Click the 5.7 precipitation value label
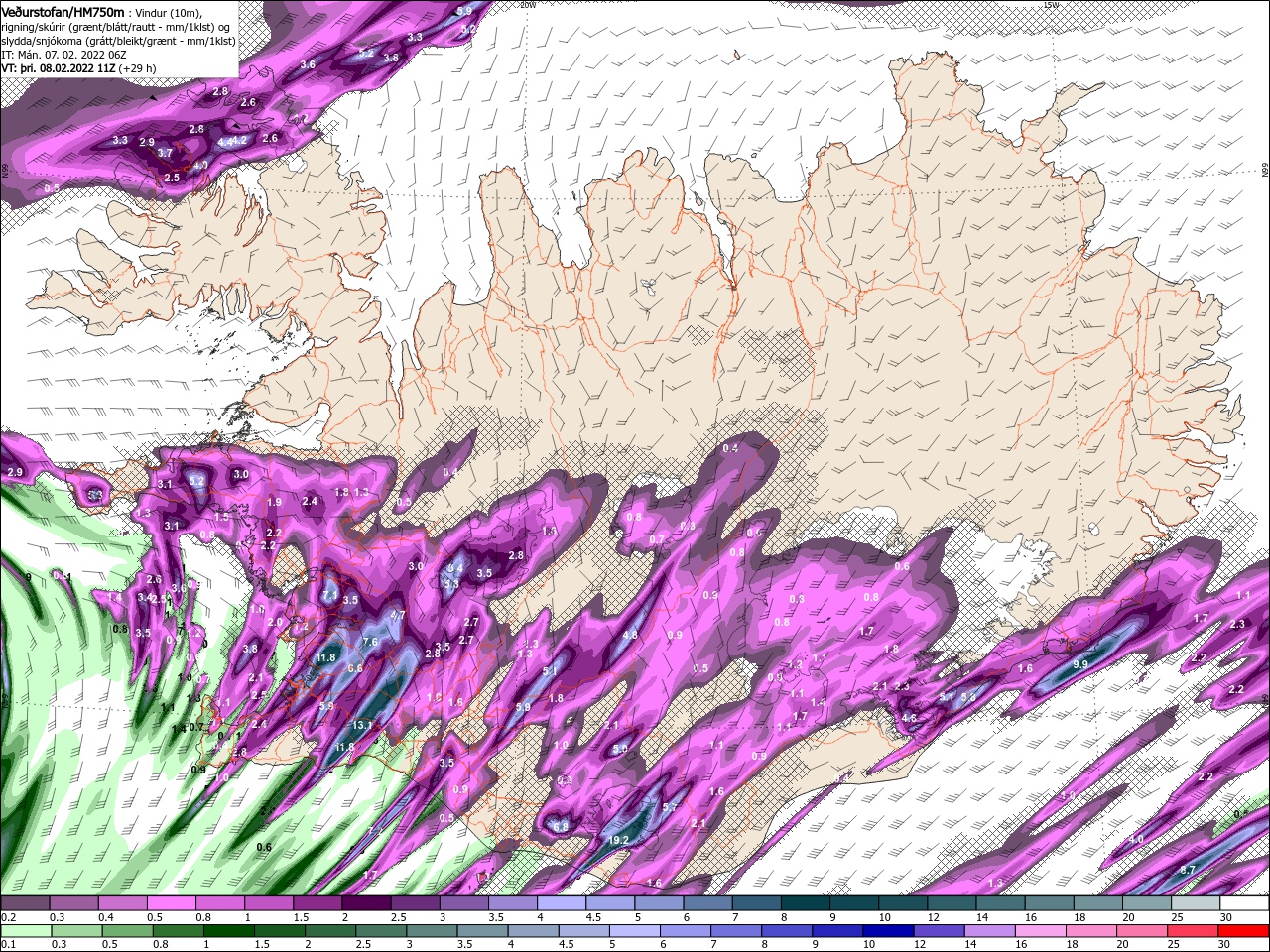 [x=669, y=808]
